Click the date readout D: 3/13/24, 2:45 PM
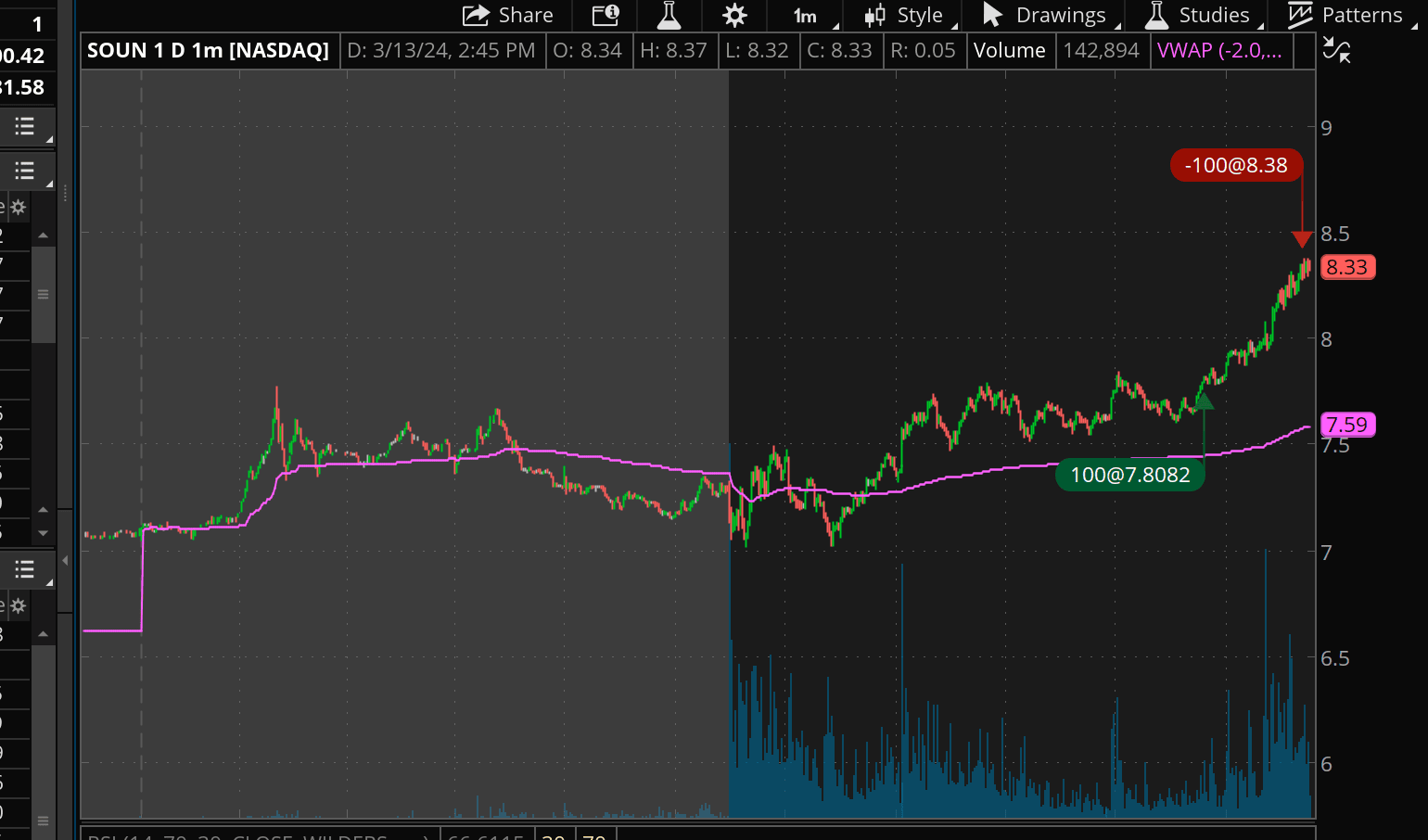 point(441,51)
